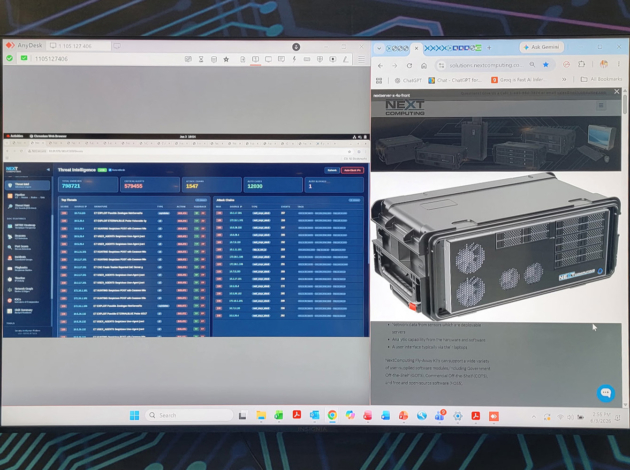Expand Chrome tab search dropdown arrow
Screen dimensions: 630x470
(x=378, y=48)
